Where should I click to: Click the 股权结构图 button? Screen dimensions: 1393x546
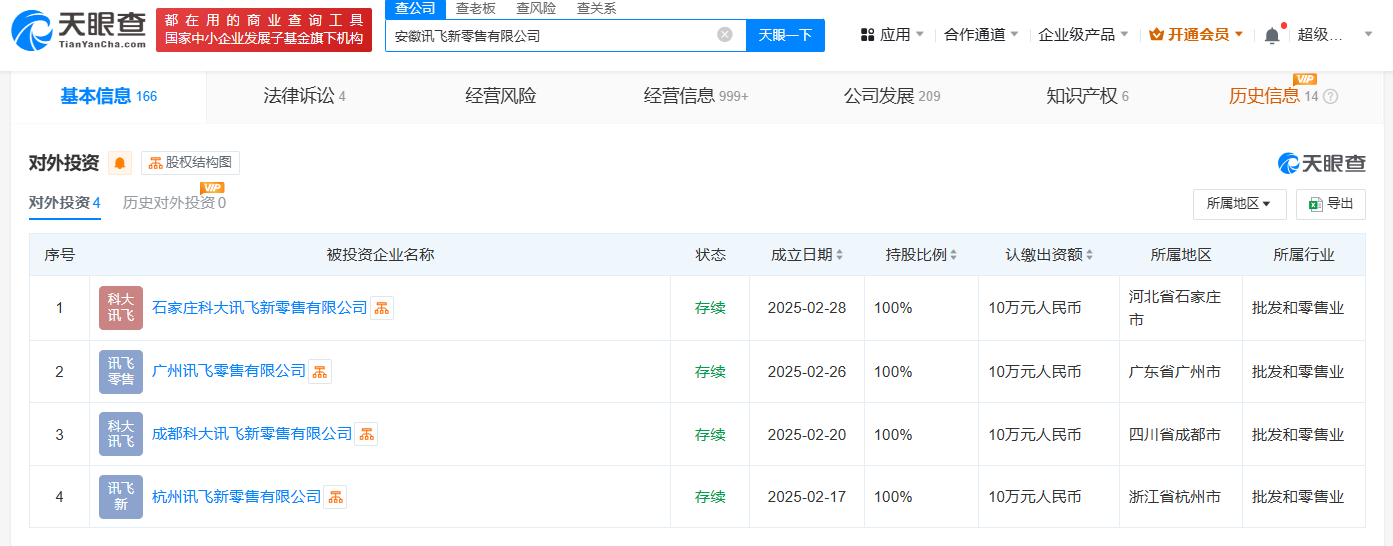(190, 163)
